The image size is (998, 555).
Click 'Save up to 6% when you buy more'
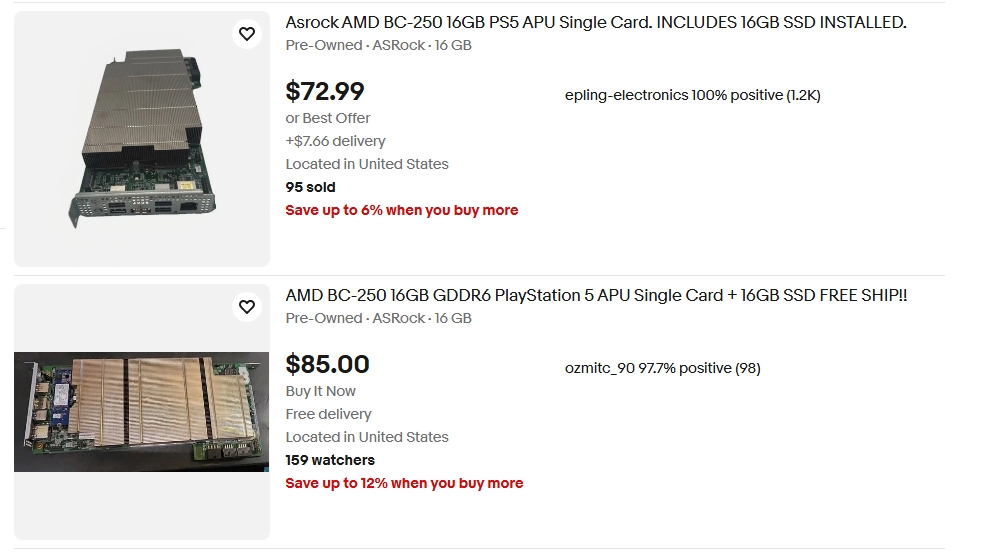click(x=401, y=210)
